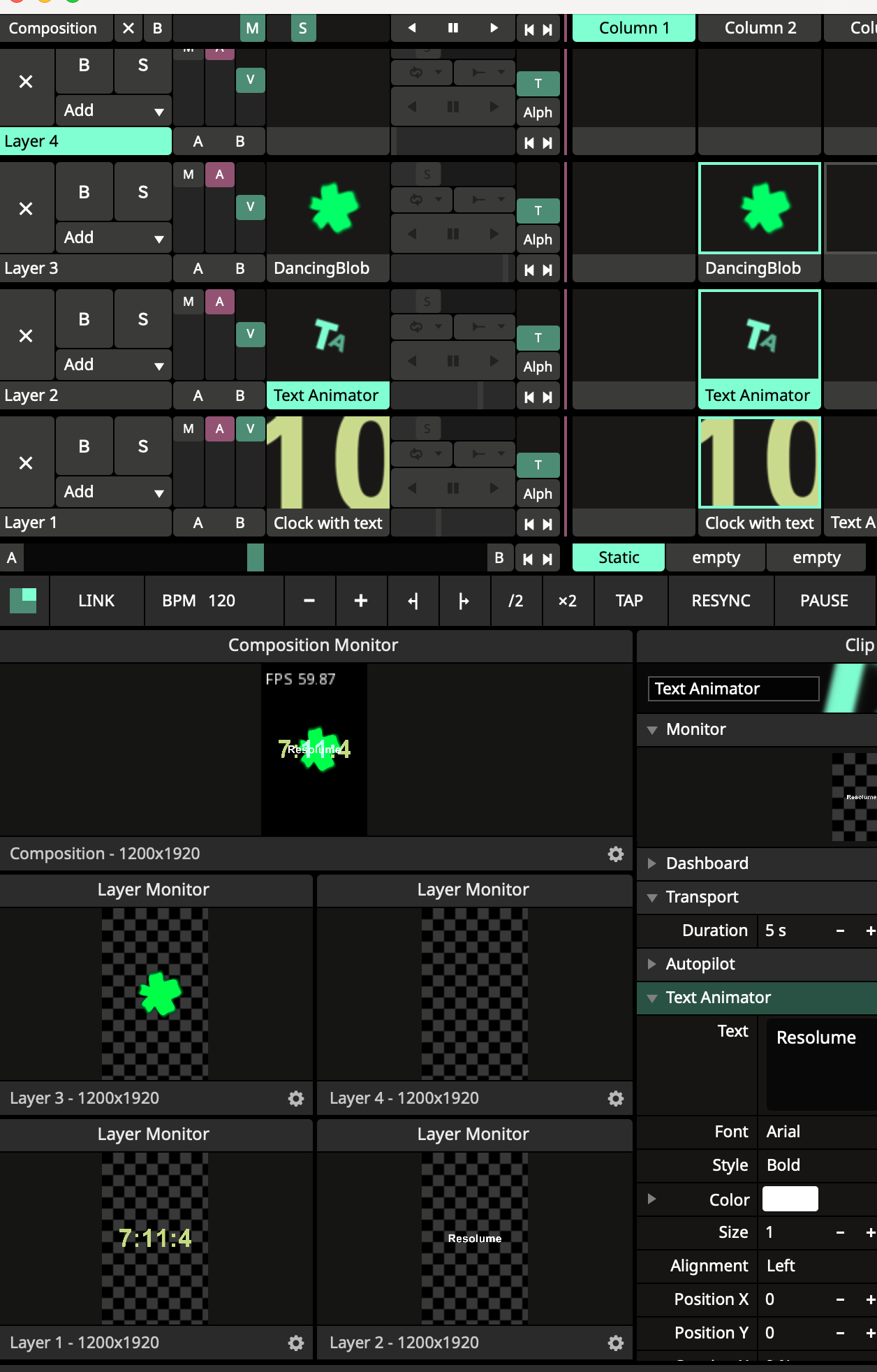
Task: Open Layer 4 monitor settings gear
Action: pos(615,1098)
